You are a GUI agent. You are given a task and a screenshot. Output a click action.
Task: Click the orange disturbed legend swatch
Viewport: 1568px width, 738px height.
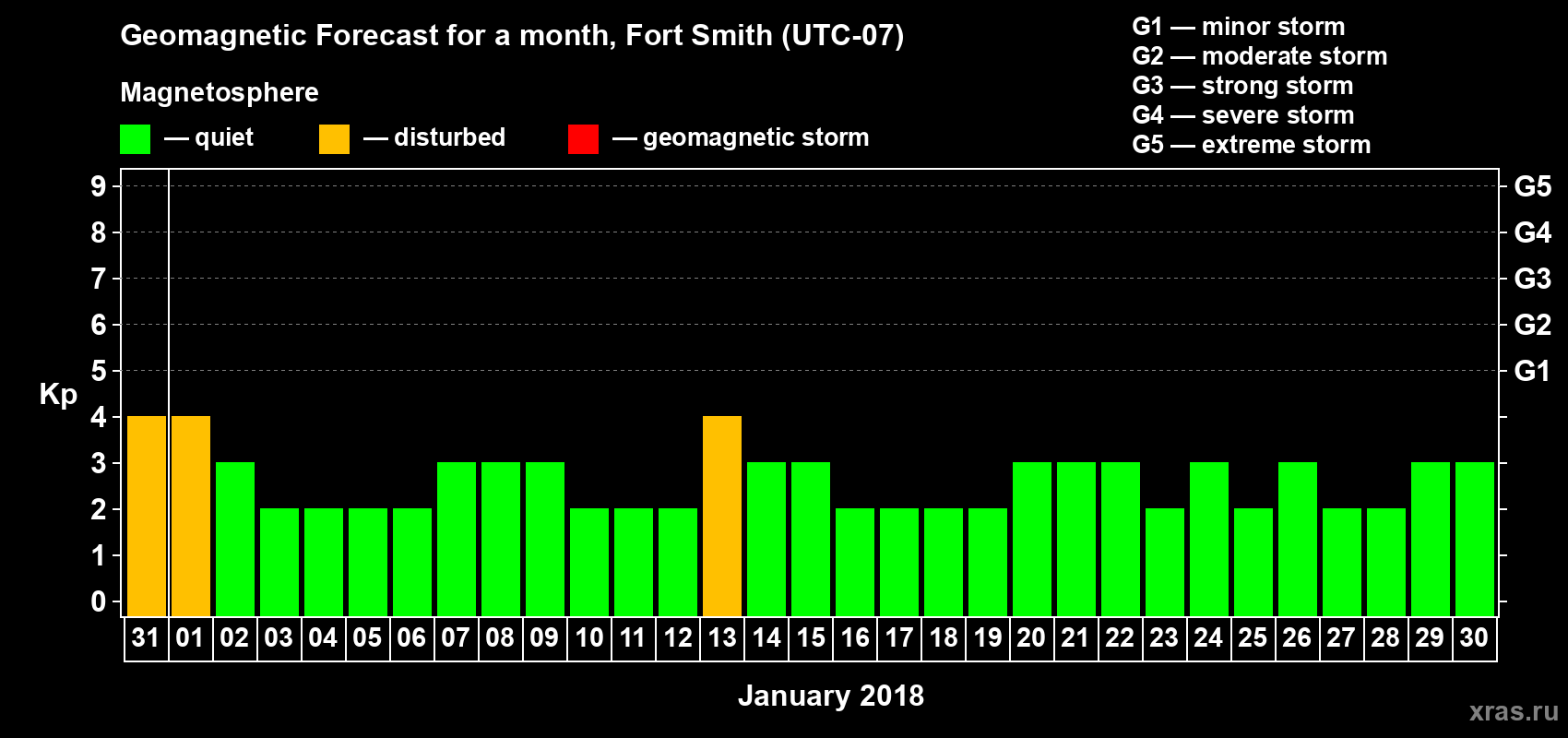click(x=334, y=139)
